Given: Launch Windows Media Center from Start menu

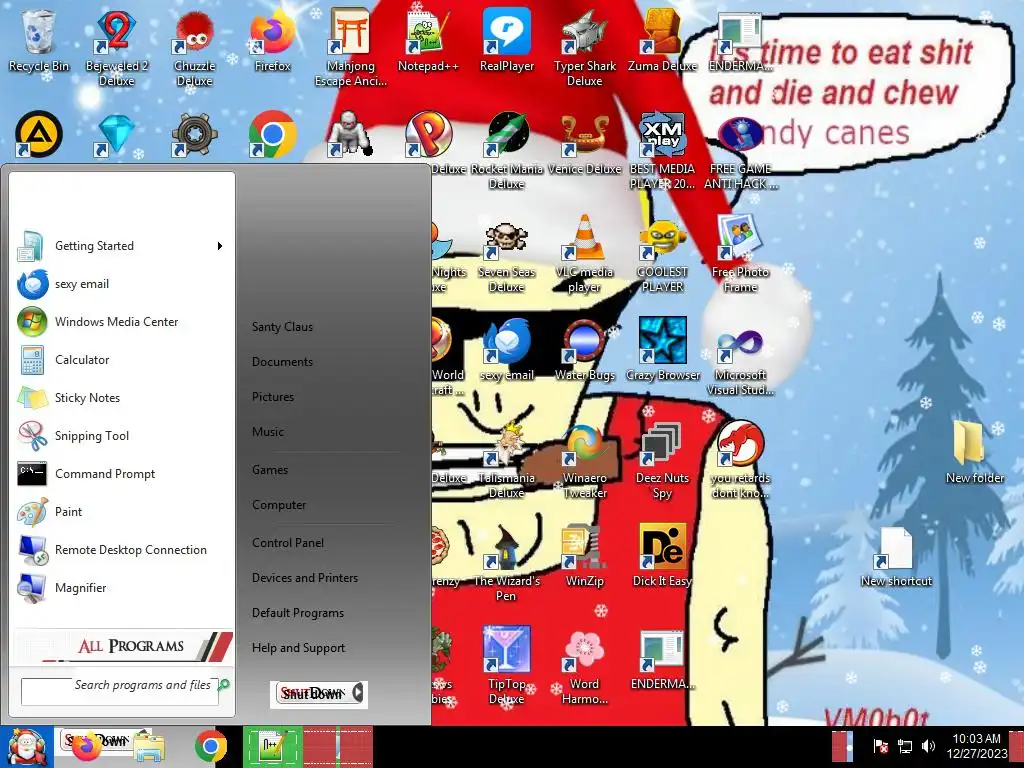Looking at the screenshot, I should [x=121, y=322].
